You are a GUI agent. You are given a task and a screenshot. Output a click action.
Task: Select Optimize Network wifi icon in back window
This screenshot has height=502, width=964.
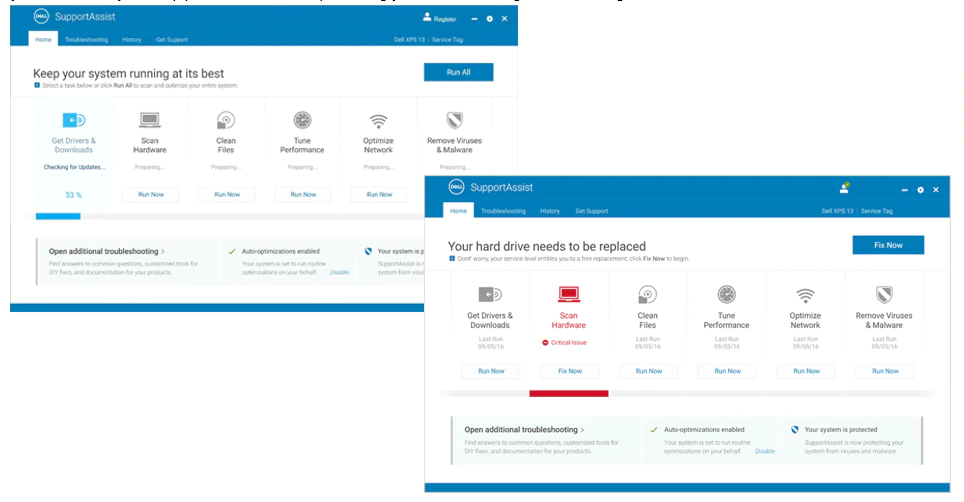click(x=378, y=121)
